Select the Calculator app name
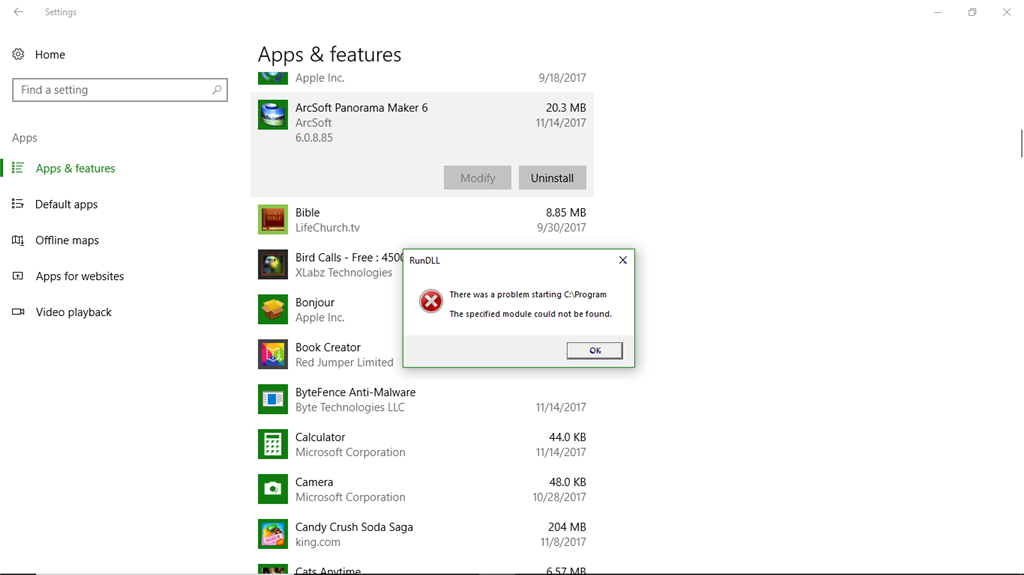1024x575 pixels. click(x=320, y=436)
